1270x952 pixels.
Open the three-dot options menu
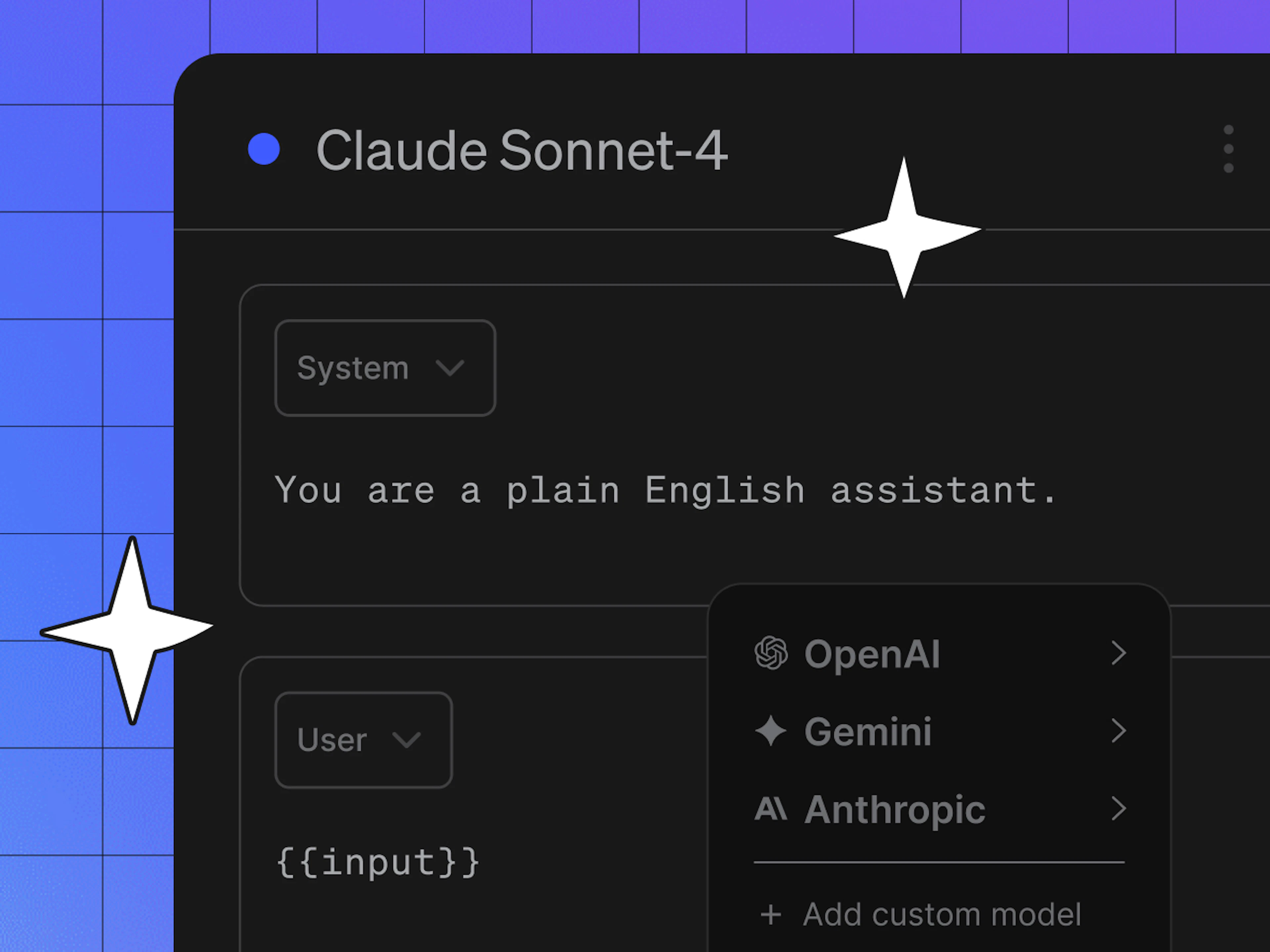(x=1228, y=149)
